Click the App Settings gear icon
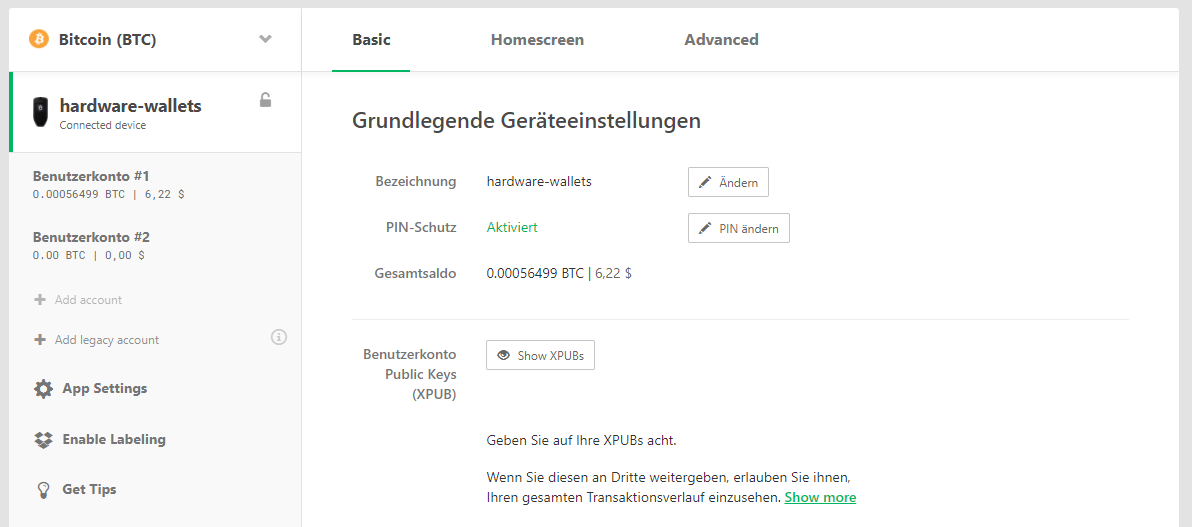1192x527 pixels. tap(43, 389)
